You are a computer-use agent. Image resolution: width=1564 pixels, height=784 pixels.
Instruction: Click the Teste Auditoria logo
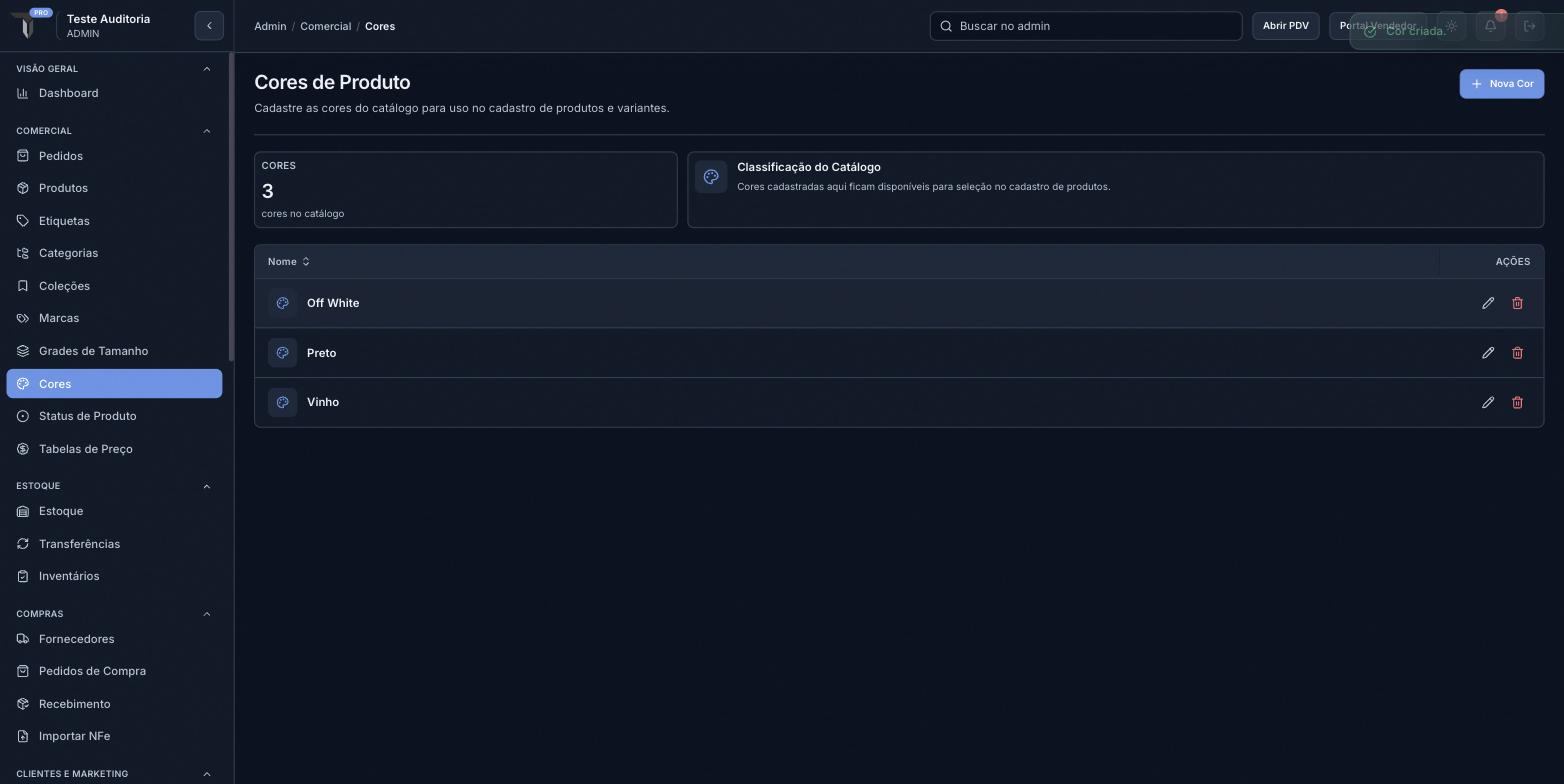pyautogui.click(x=27, y=24)
